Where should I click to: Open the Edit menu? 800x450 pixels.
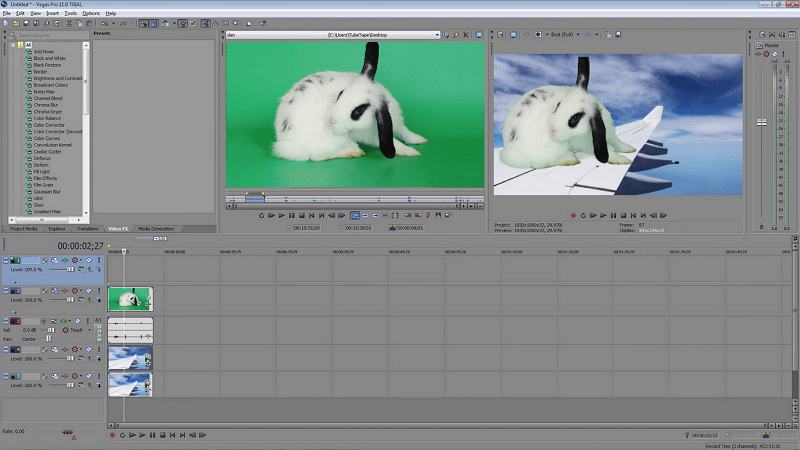(x=20, y=13)
